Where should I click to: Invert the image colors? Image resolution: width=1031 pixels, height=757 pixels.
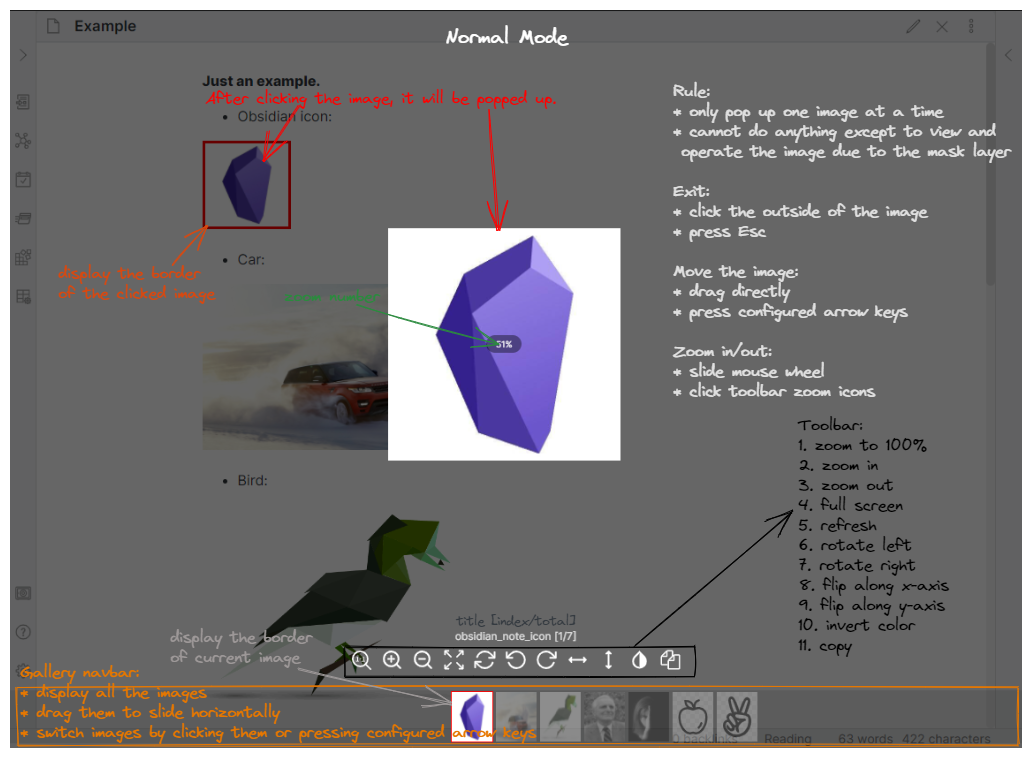coord(639,660)
